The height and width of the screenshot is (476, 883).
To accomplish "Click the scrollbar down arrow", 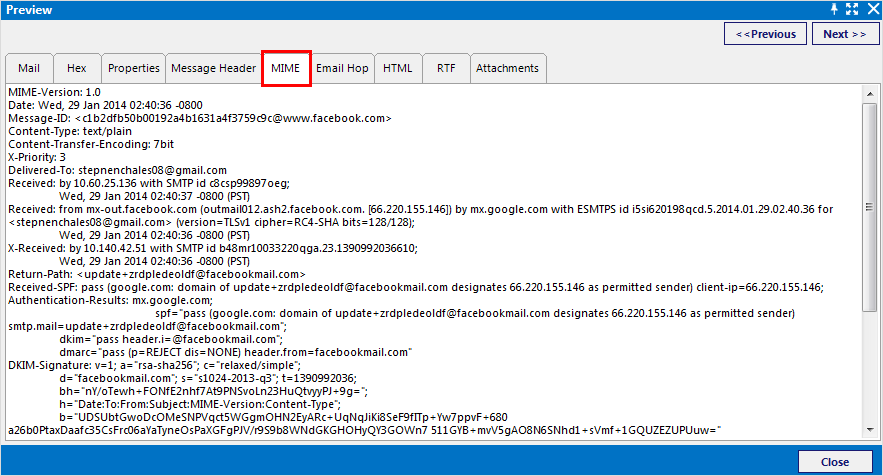I will pos(869,430).
